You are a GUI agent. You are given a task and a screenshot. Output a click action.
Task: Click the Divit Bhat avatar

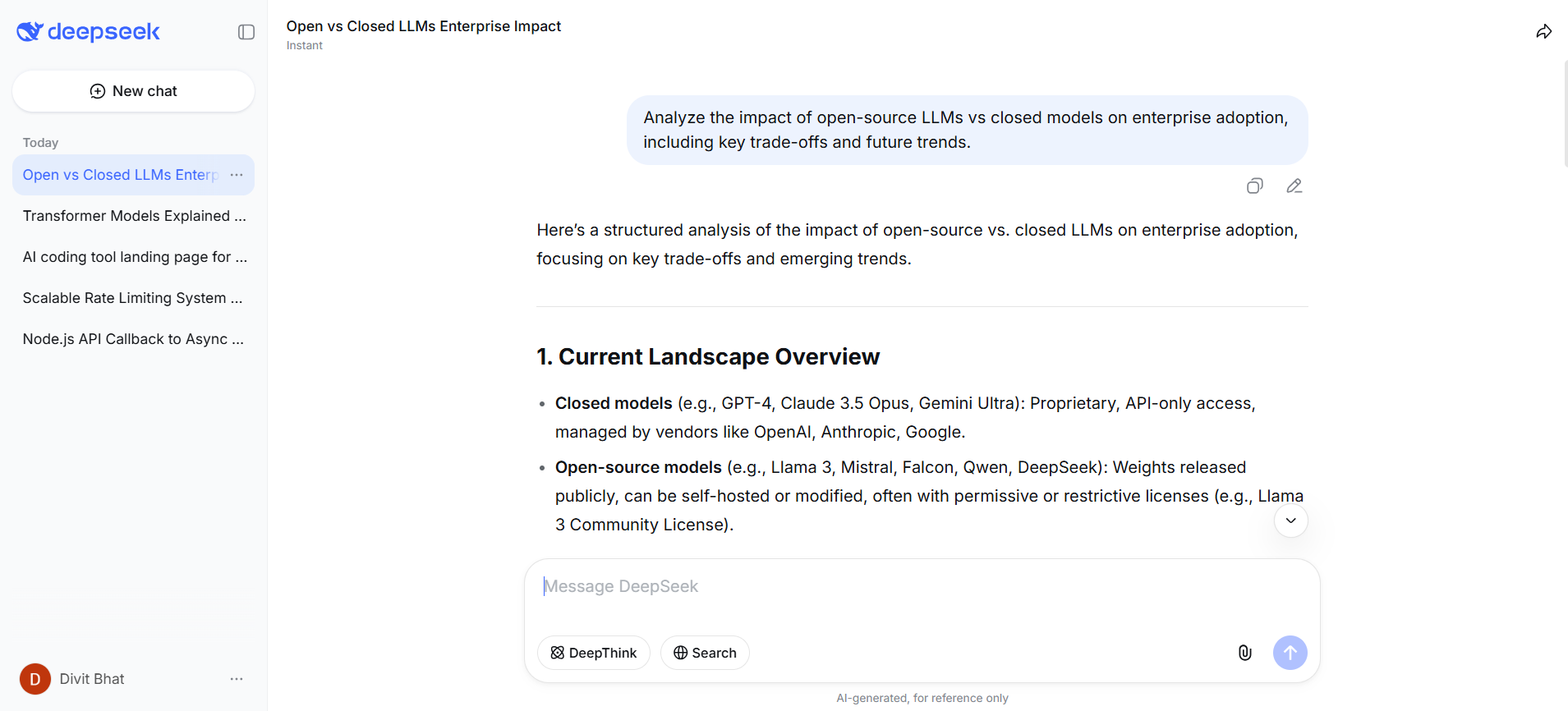coord(35,679)
